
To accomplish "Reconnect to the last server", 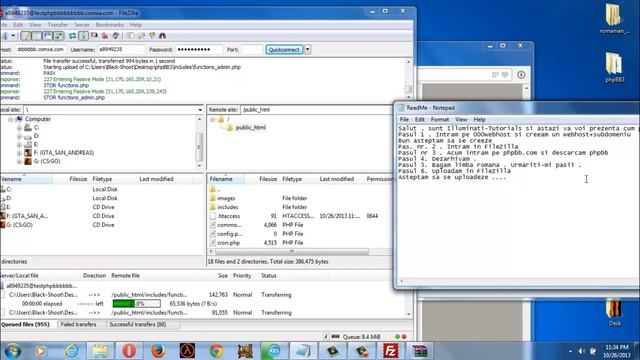I will click(116, 36).
